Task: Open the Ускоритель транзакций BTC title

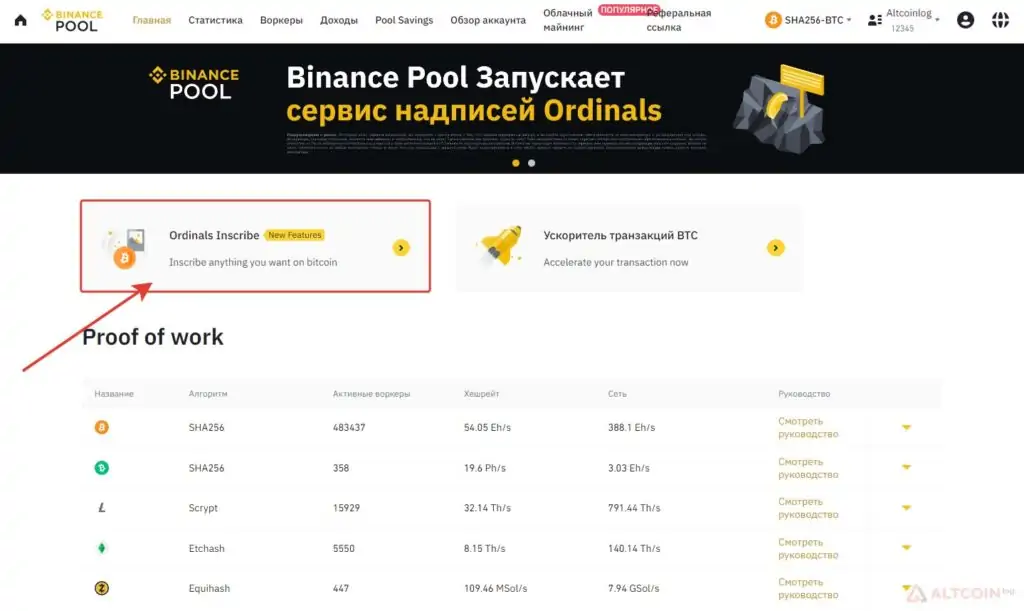Action: [620, 235]
